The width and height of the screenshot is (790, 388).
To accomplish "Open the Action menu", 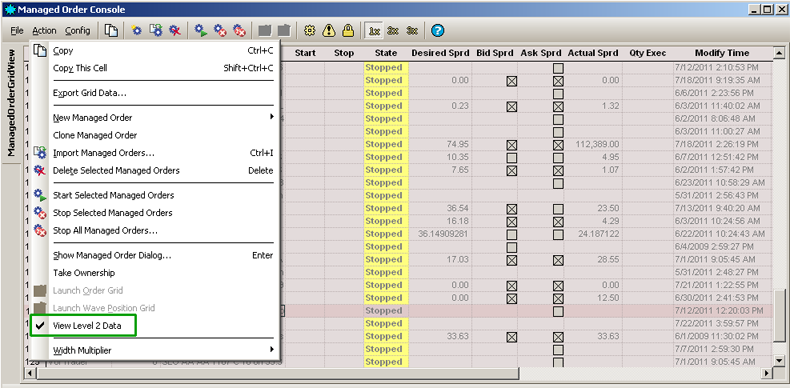I will point(44,31).
